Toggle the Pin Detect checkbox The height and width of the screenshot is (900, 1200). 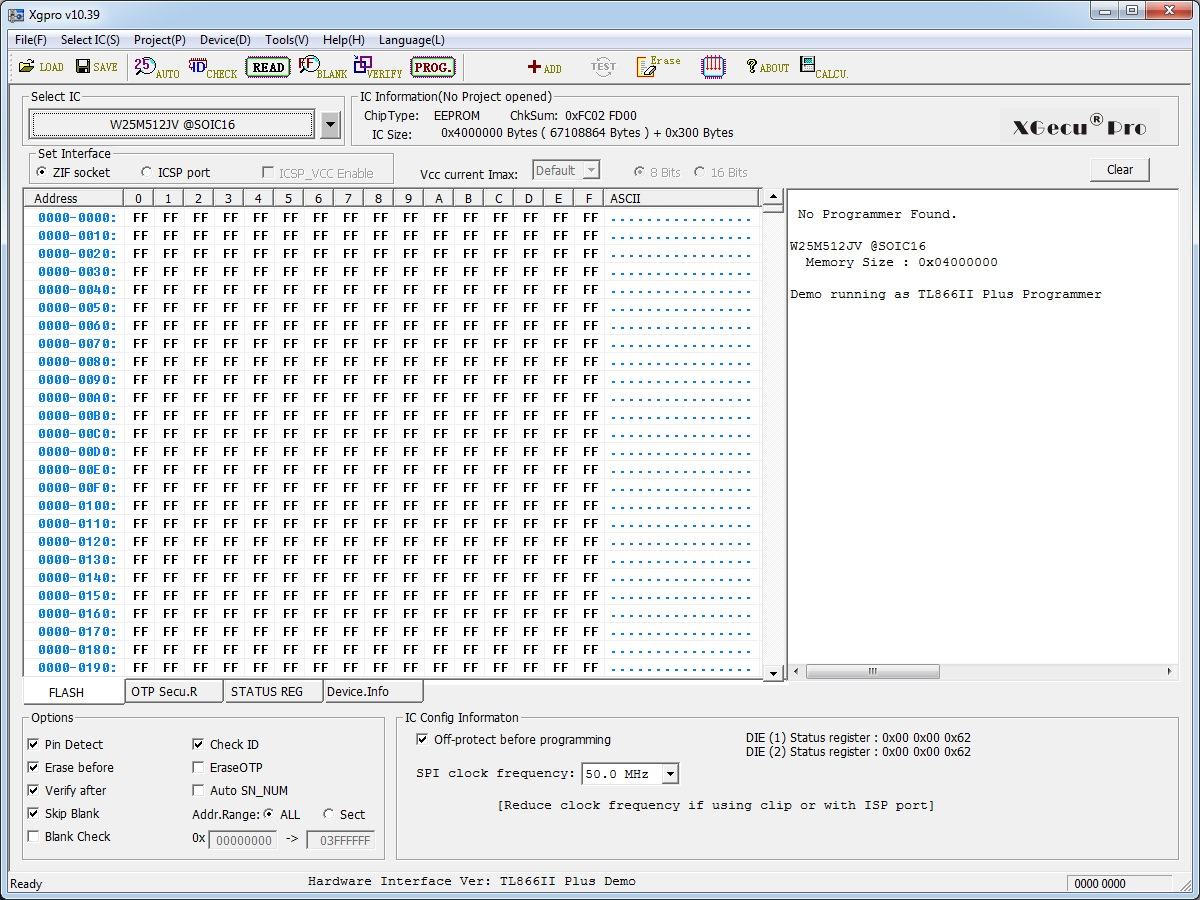(34, 745)
